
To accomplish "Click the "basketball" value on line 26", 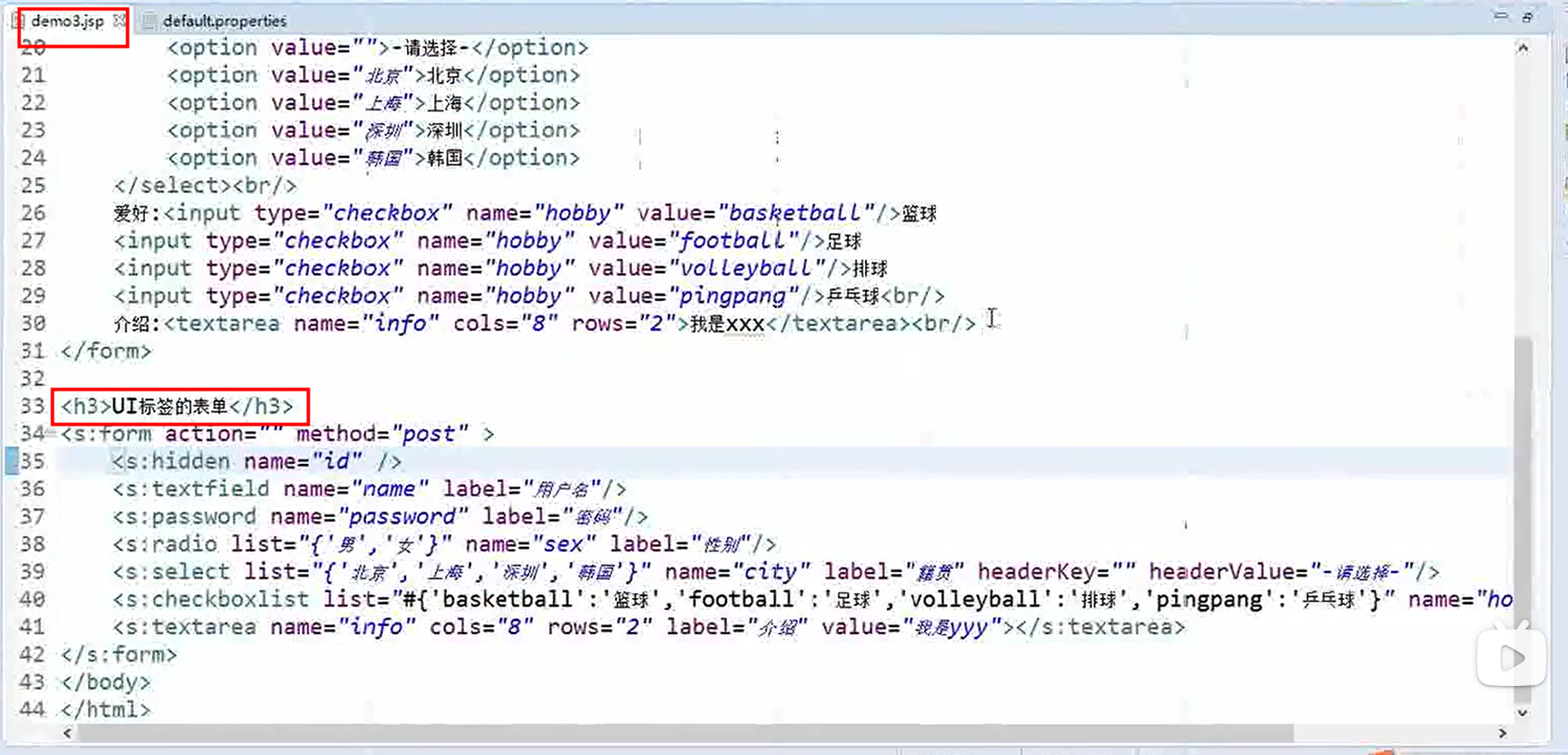I will click(x=796, y=213).
